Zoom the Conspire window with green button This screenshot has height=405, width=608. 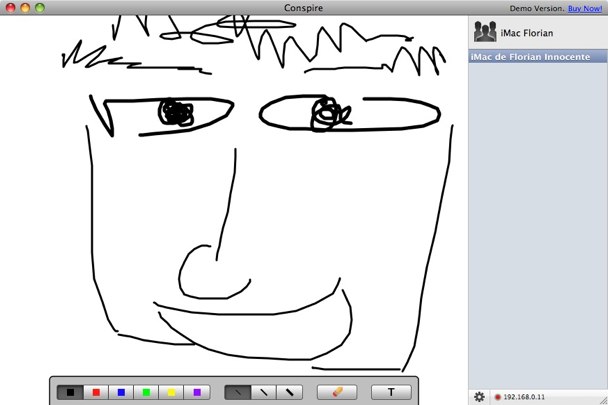point(40,8)
